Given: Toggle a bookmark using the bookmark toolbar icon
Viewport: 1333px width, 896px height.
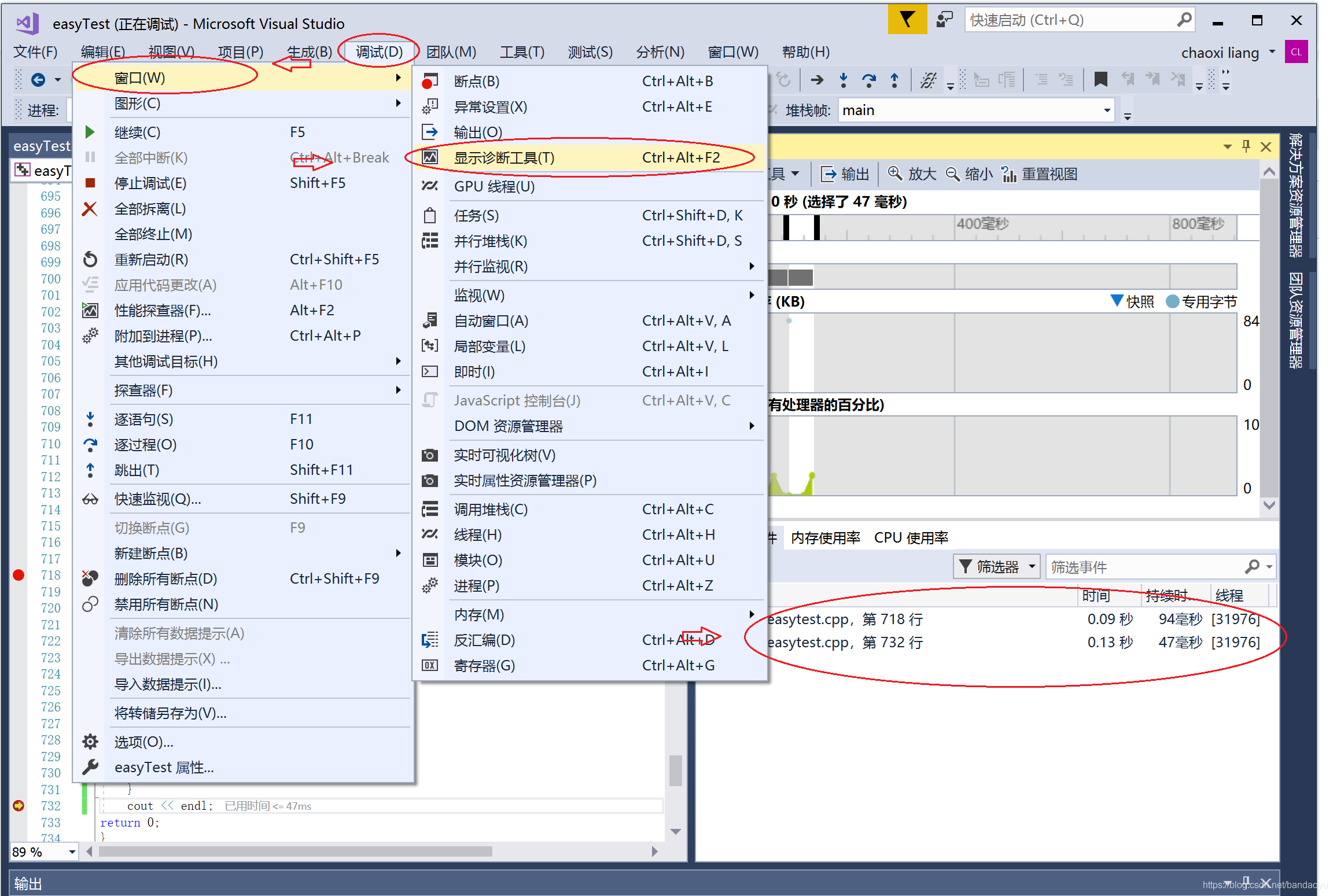Looking at the screenshot, I should click(x=1100, y=80).
